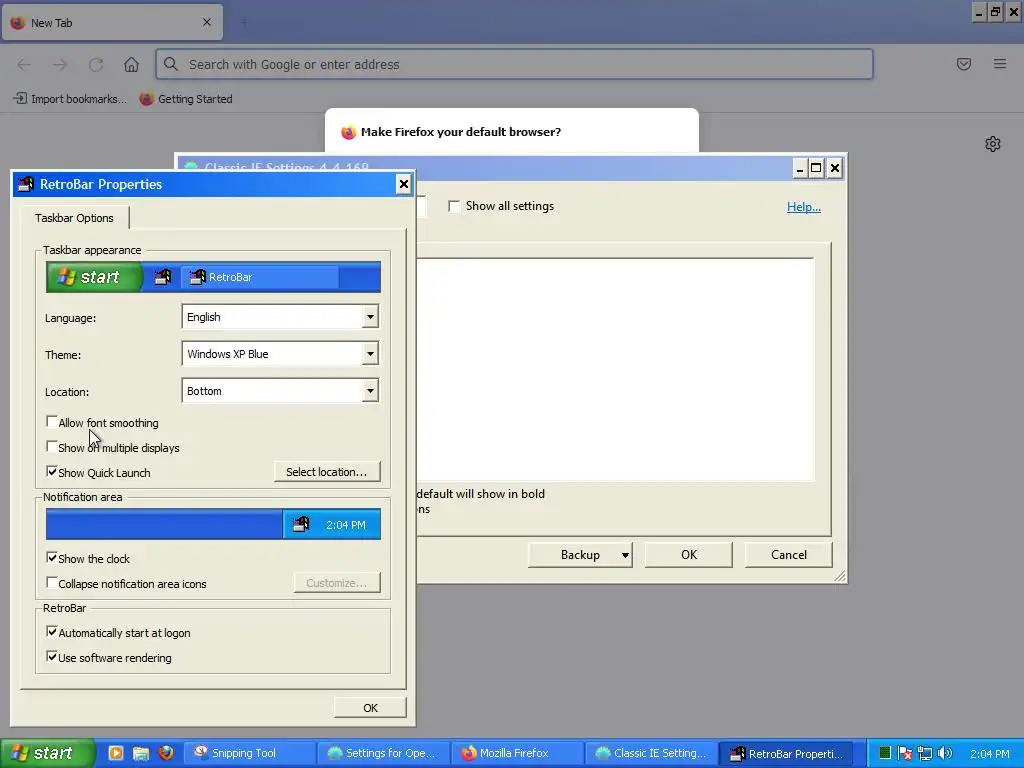The image size is (1024, 768).
Task: Click the Firefox window minimize button
Action: click(x=979, y=12)
